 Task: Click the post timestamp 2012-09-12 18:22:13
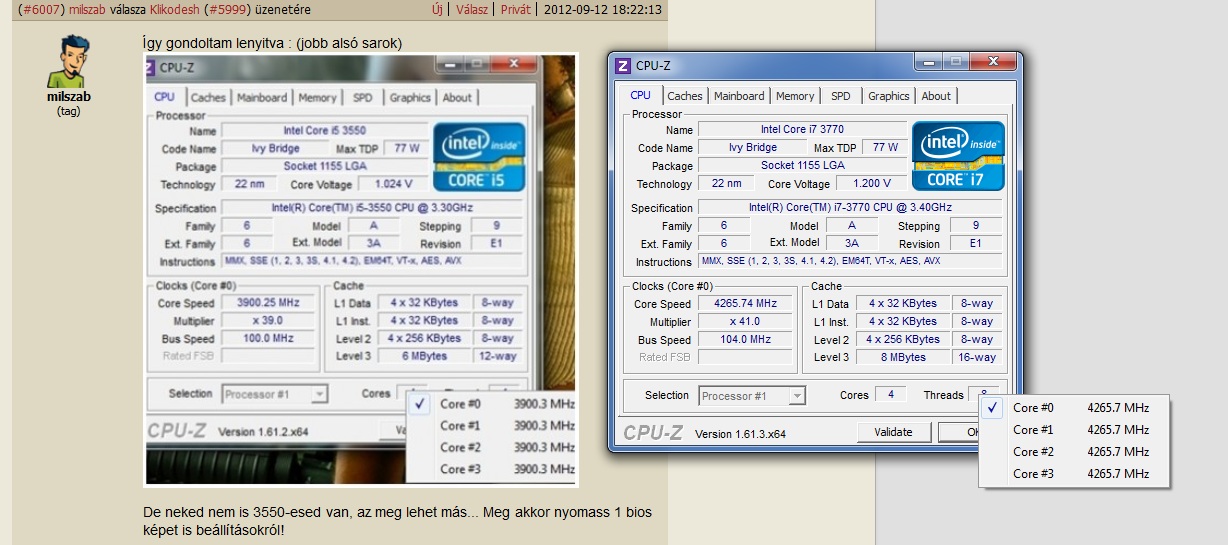coord(603,10)
